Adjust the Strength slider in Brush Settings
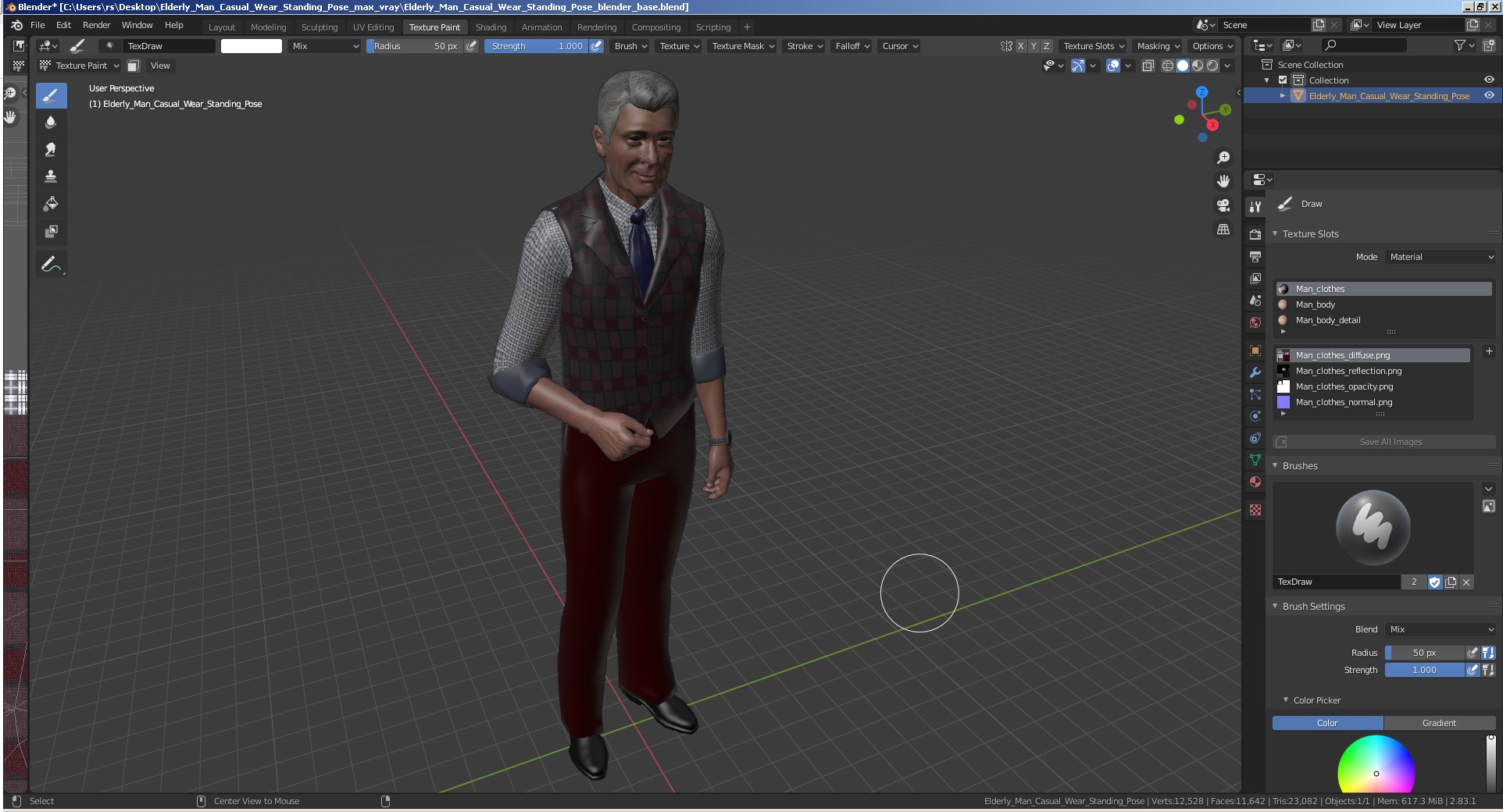Screen dimensions: 1503x812 [x=1424, y=670]
